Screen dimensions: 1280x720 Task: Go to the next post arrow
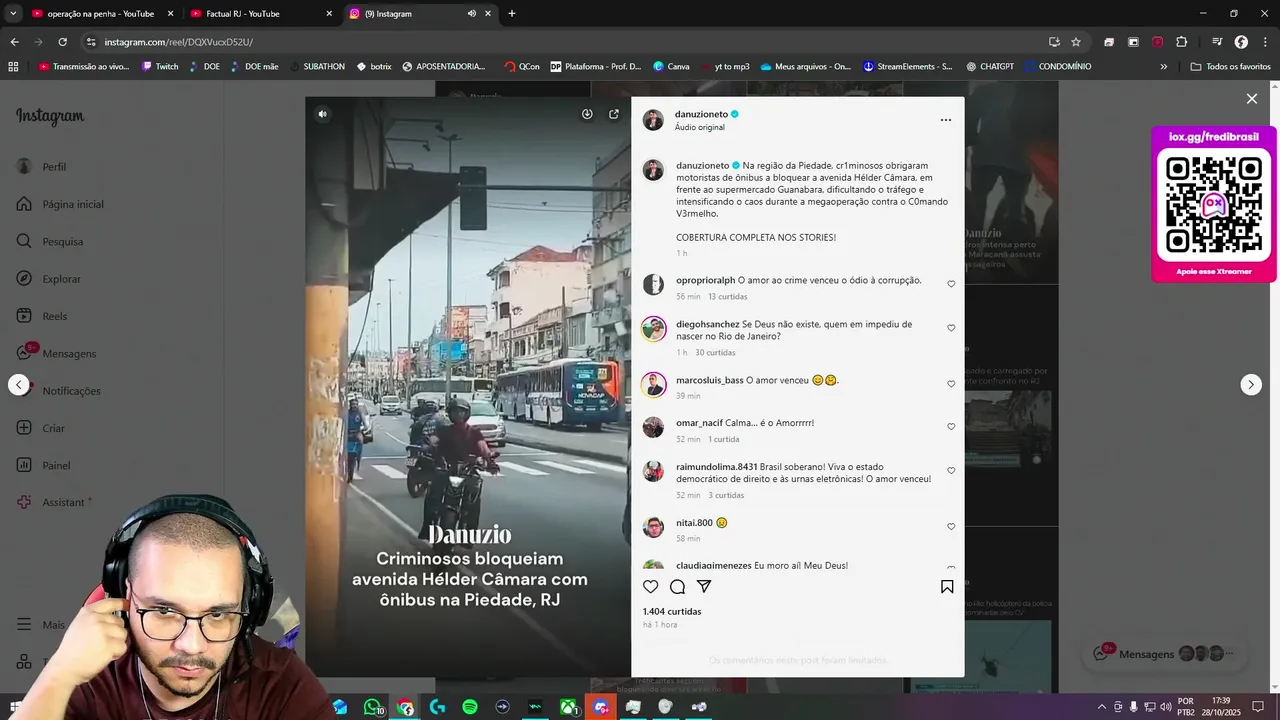click(1251, 385)
